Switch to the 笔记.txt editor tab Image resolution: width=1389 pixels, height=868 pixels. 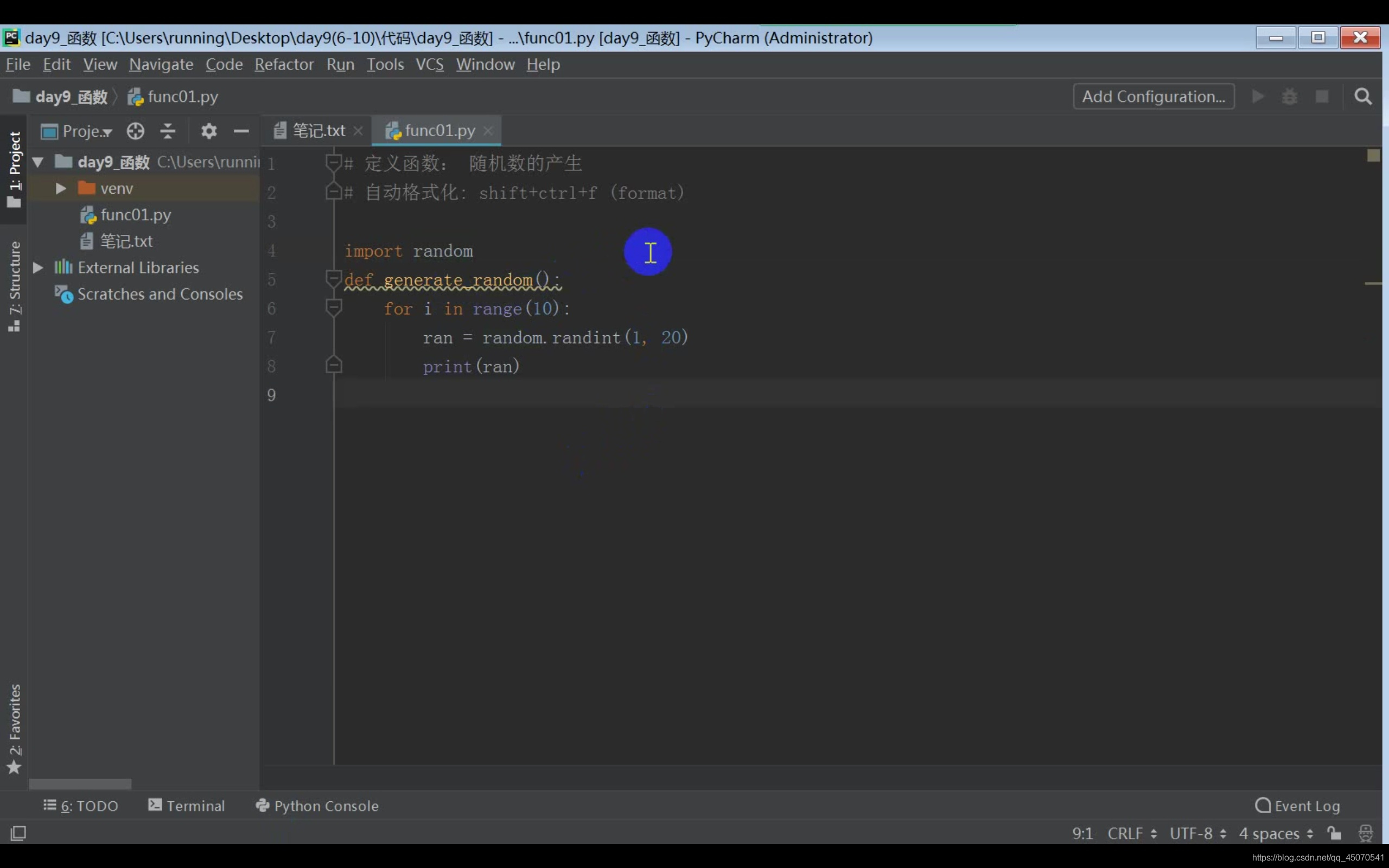tap(318, 131)
